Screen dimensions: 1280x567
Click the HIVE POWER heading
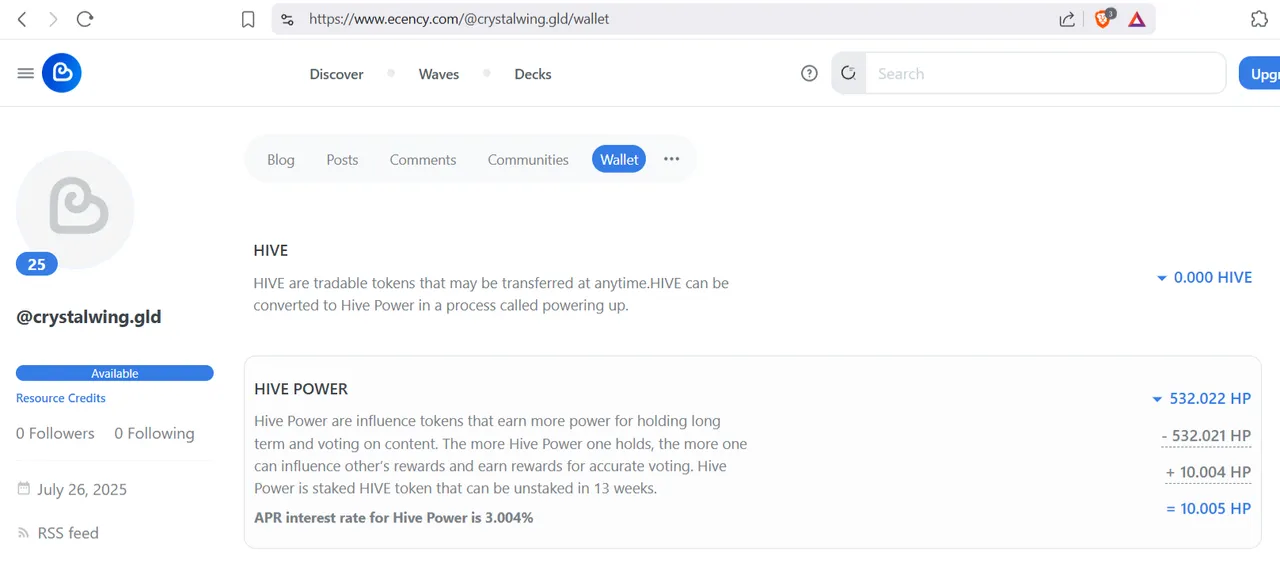(x=301, y=389)
